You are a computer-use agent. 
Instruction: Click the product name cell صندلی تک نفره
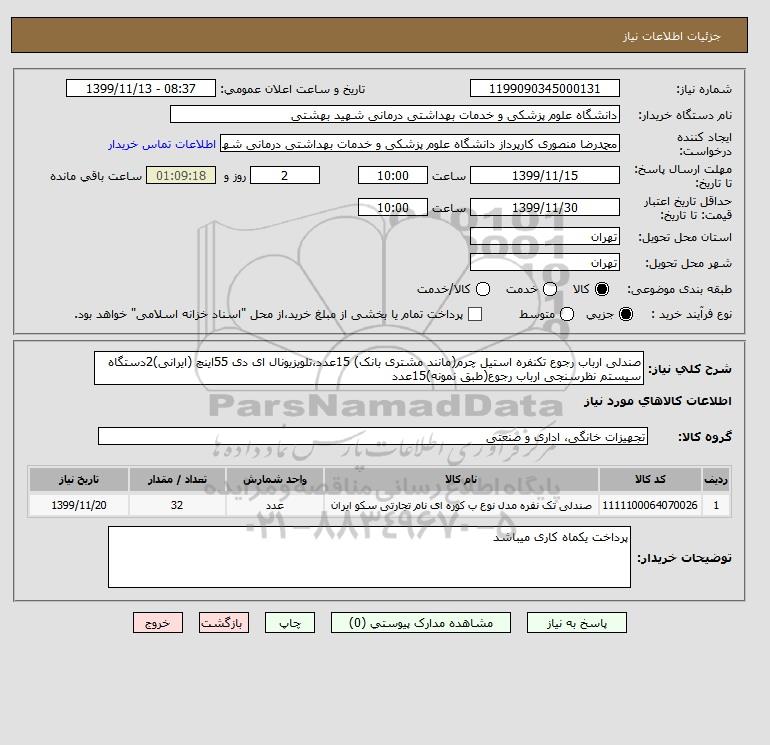click(461, 505)
